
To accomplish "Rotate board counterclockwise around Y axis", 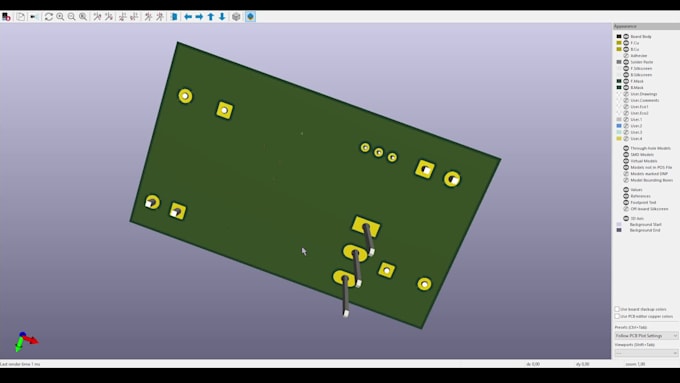I will point(134,16).
